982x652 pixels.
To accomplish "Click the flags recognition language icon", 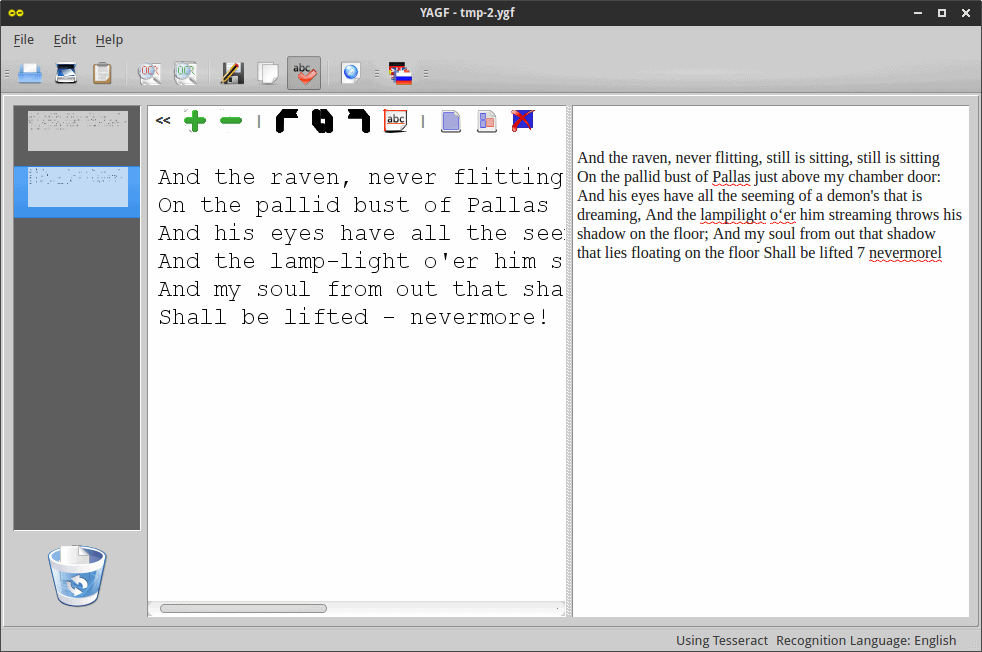I will point(400,73).
